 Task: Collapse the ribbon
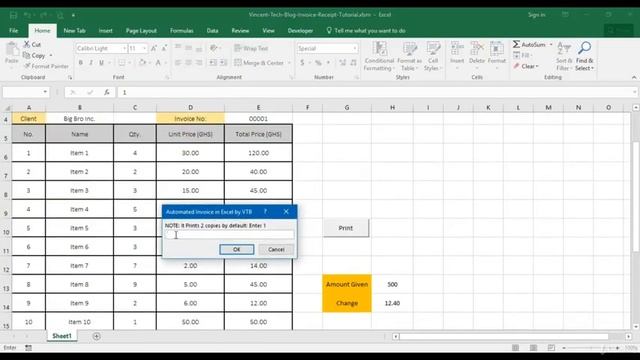point(634,77)
